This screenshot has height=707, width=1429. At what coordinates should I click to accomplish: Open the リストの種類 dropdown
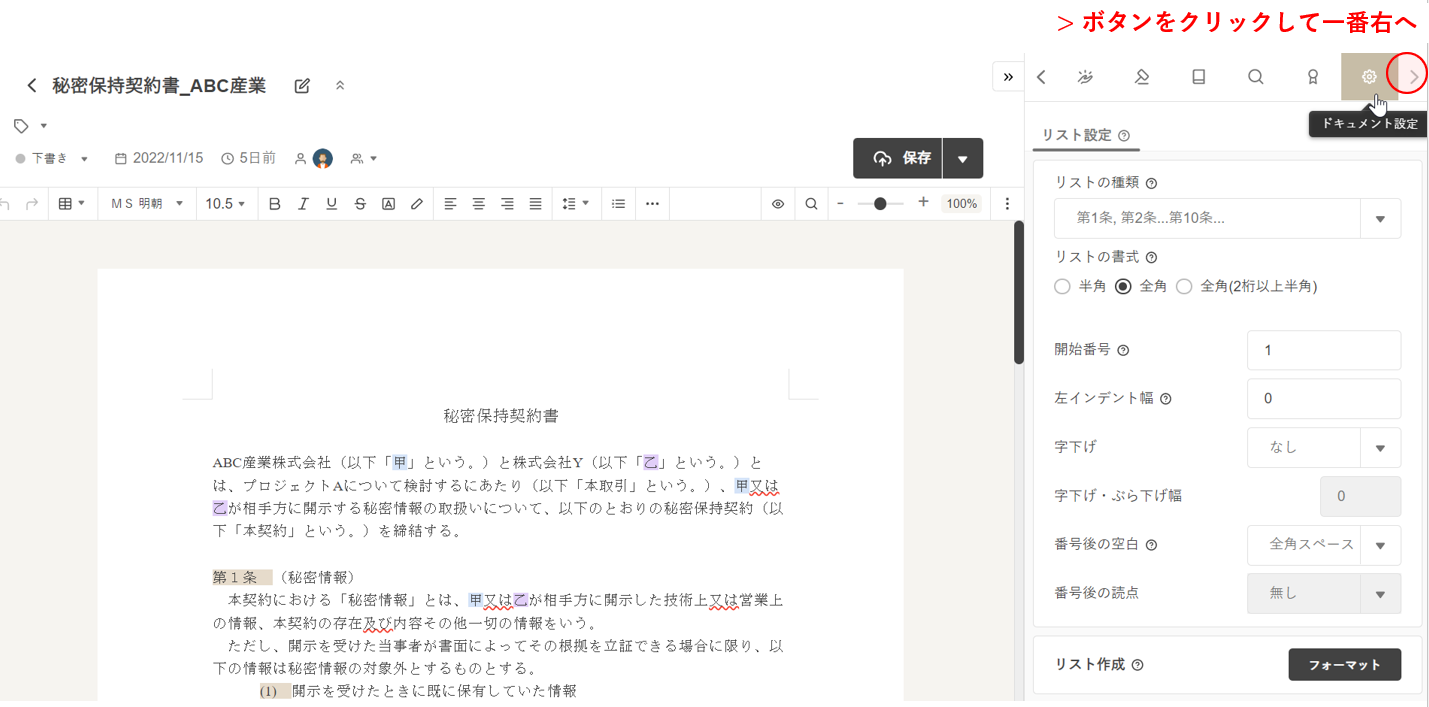tap(1227, 218)
